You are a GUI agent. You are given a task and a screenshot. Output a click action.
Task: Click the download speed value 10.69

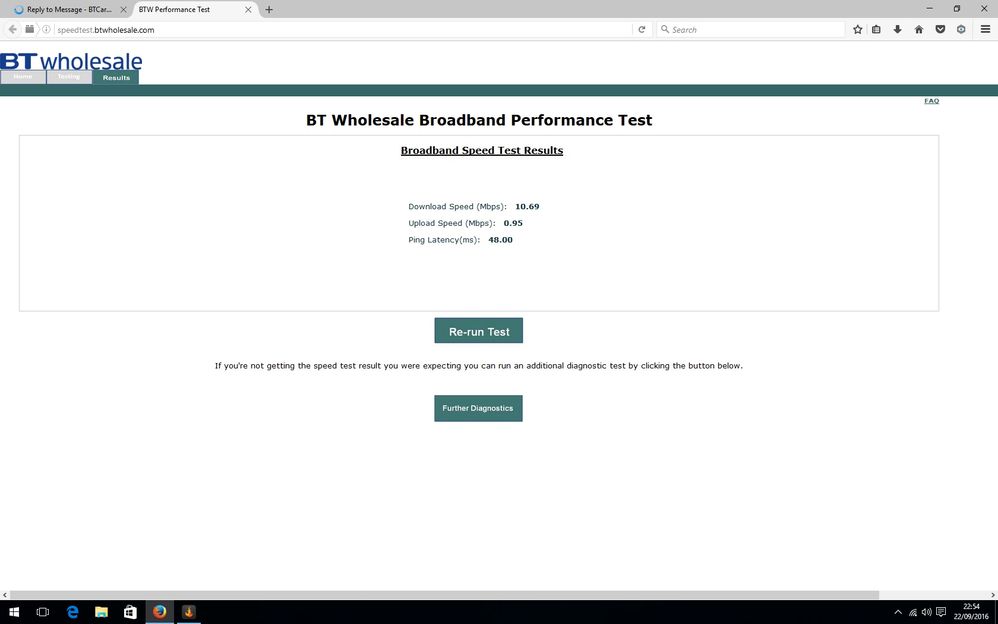pyautogui.click(x=527, y=206)
